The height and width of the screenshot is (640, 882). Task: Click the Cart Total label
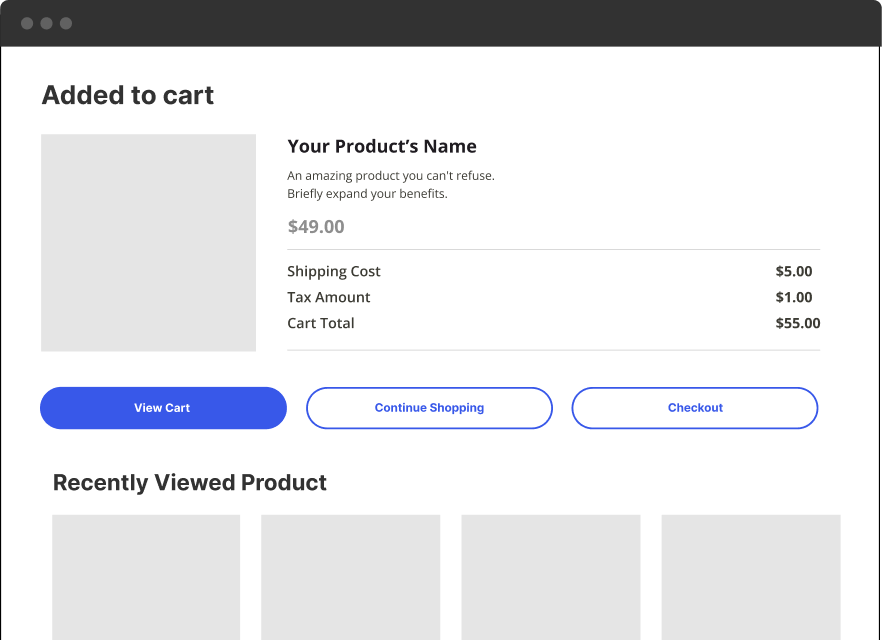321,323
